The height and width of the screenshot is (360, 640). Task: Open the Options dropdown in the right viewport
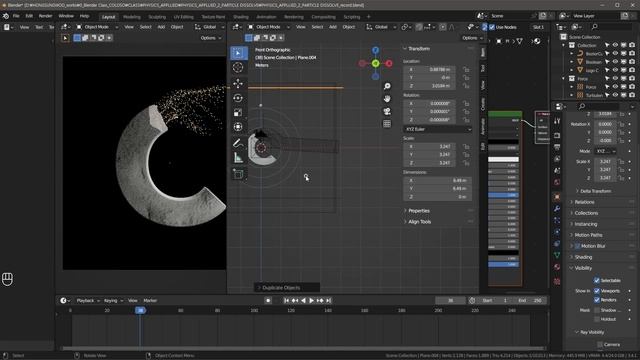coord(472,38)
